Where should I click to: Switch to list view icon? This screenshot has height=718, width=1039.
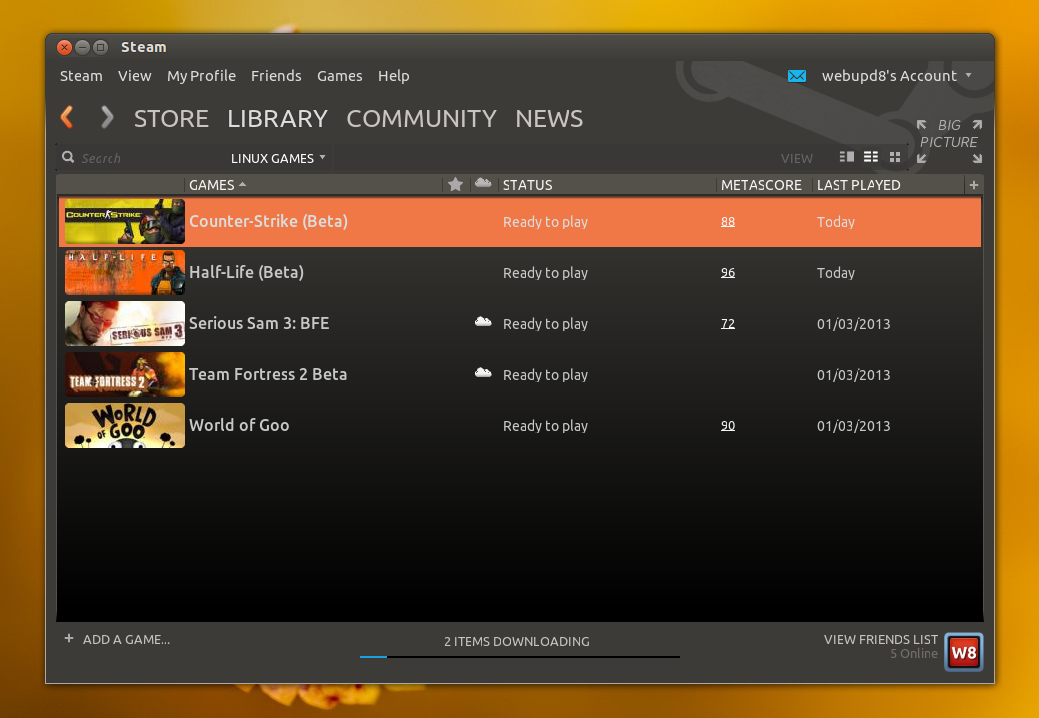pyautogui.click(x=871, y=157)
